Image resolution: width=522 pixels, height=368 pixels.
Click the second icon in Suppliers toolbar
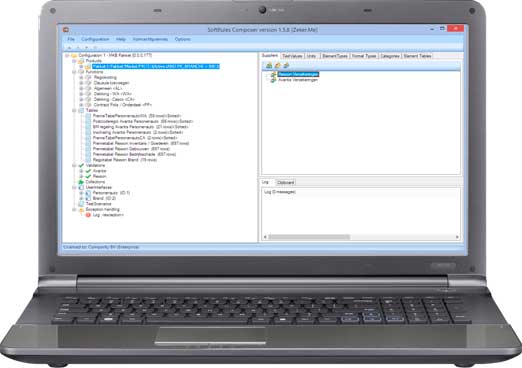coord(277,66)
